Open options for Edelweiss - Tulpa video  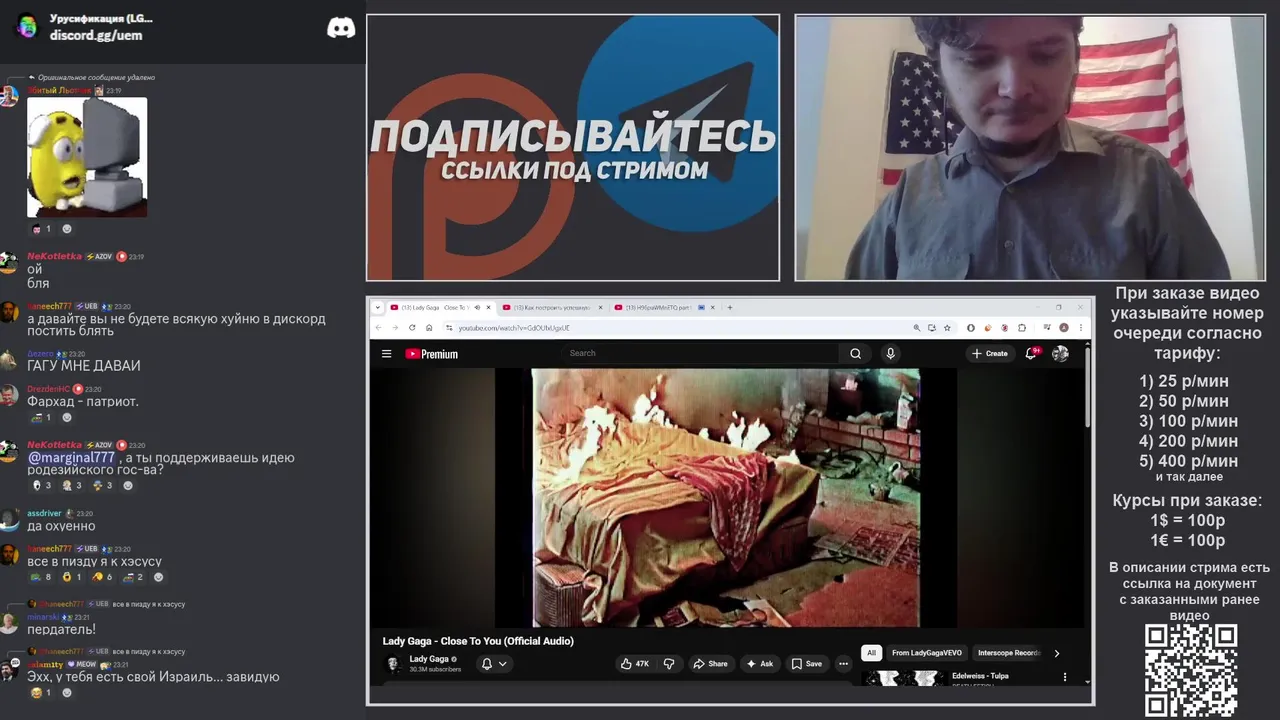1064,677
